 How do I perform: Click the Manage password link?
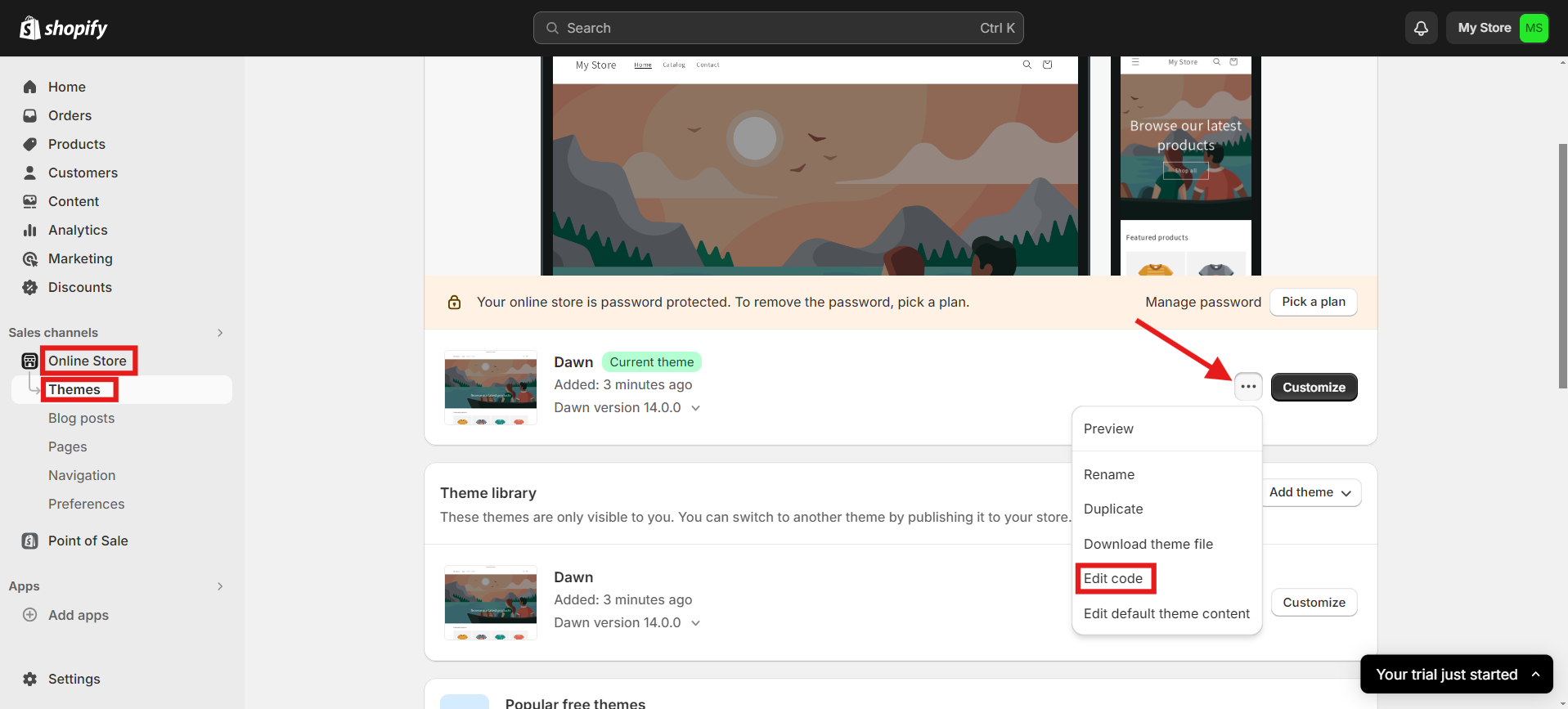tap(1202, 302)
